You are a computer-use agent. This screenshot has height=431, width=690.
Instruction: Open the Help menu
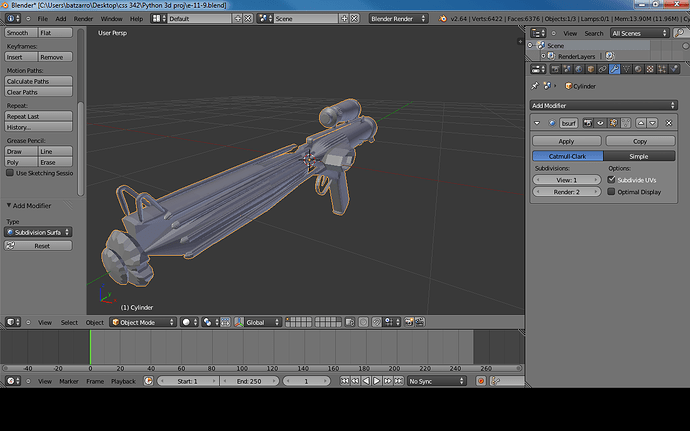pyautogui.click(x=136, y=18)
